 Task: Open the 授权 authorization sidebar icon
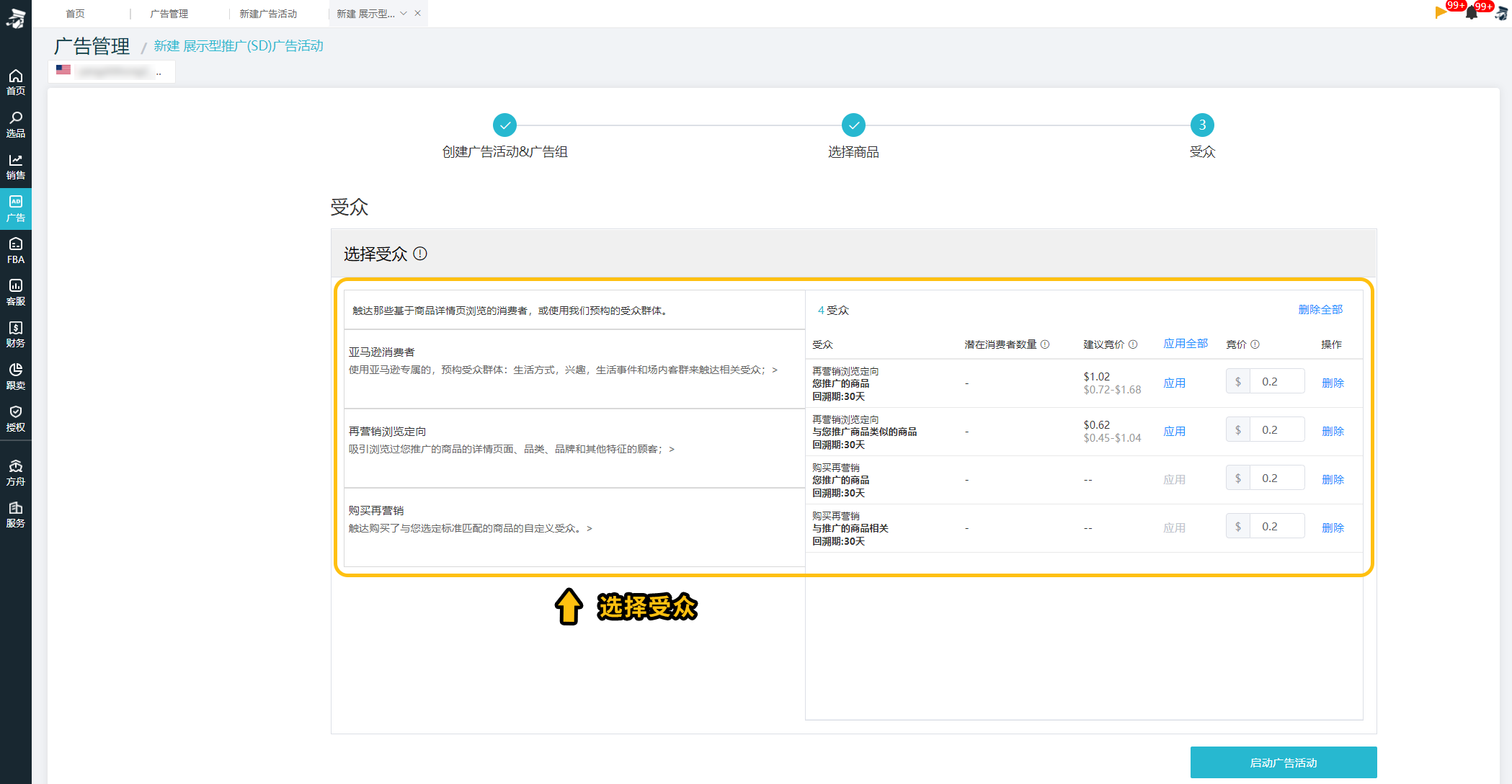[x=16, y=418]
